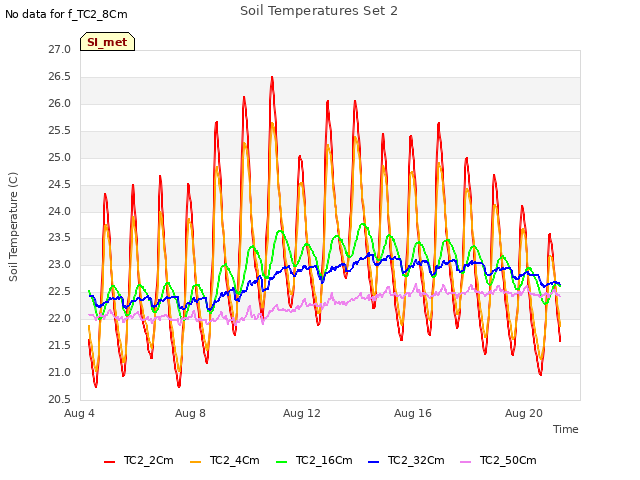Image resolution: width=640 pixels, height=480 pixels.
Task: Click the 22.5 y-axis tick label
Action: click(x=60, y=291)
